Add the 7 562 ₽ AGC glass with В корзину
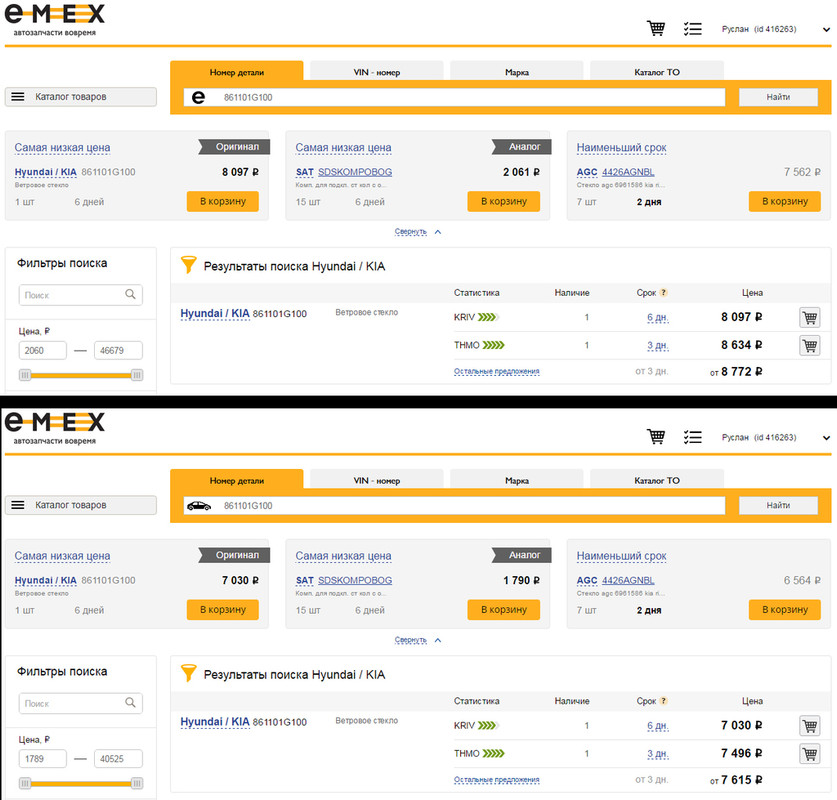The width and height of the screenshot is (837, 800). click(x=785, y=201)
